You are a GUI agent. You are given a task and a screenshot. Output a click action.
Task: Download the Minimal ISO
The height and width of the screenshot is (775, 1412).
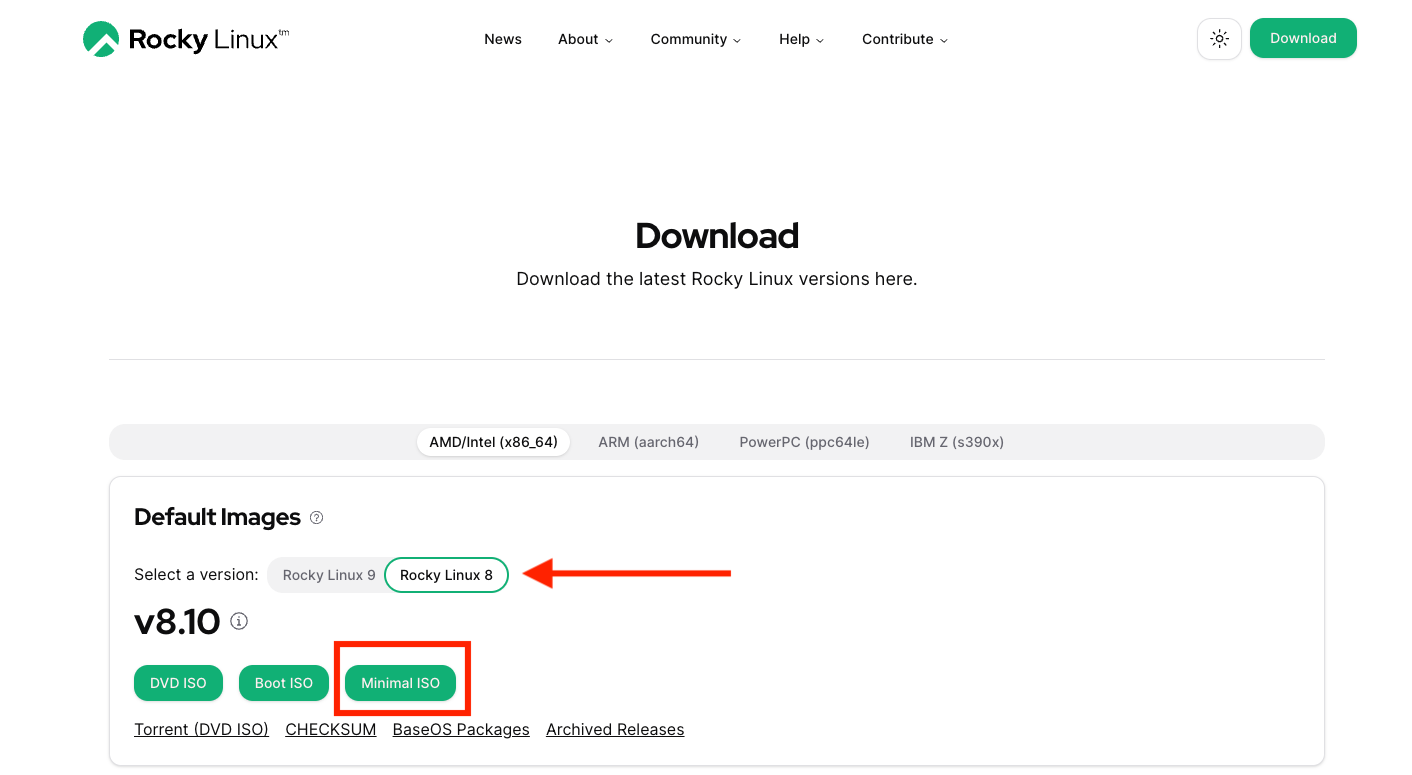400,683
